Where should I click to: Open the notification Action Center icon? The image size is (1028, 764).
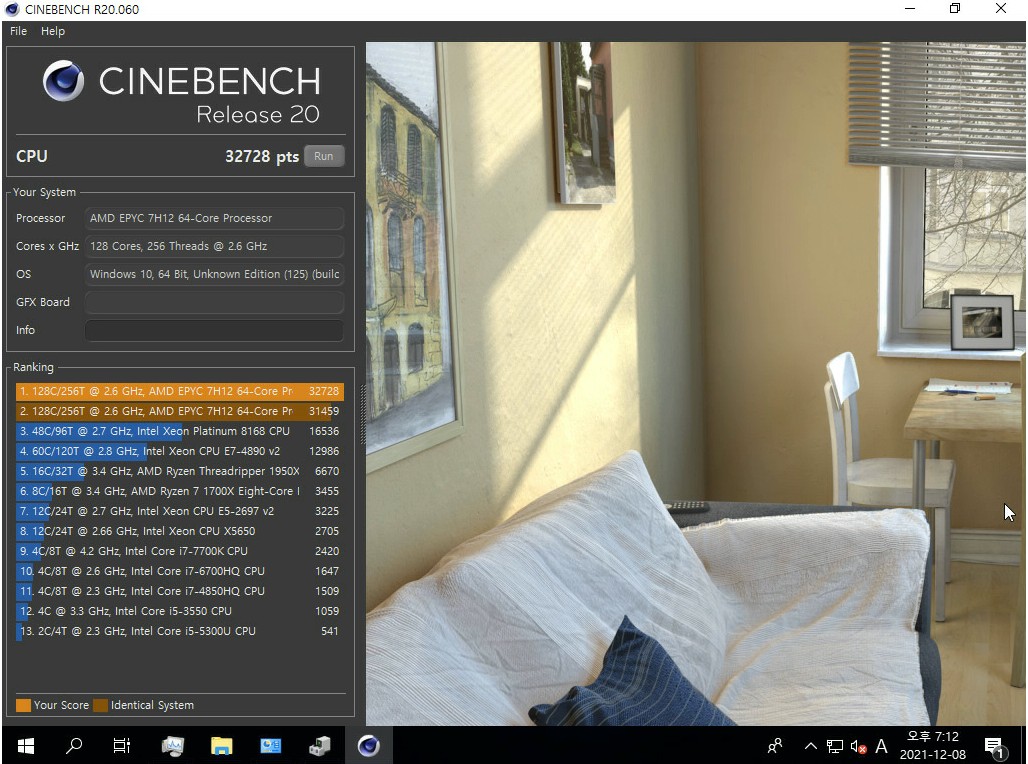tap(994, 746)
